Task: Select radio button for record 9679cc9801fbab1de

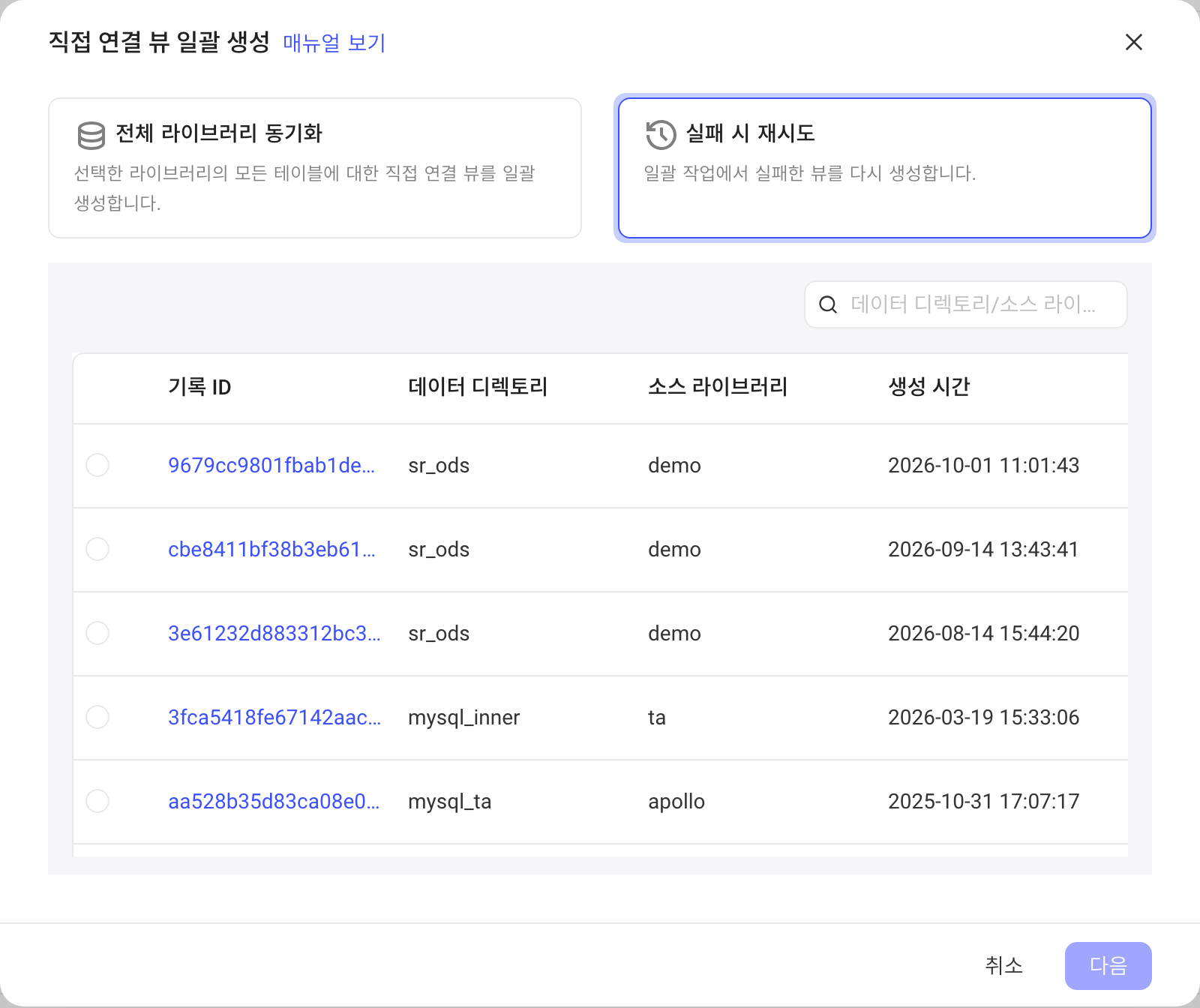Action: pos(97,465)
